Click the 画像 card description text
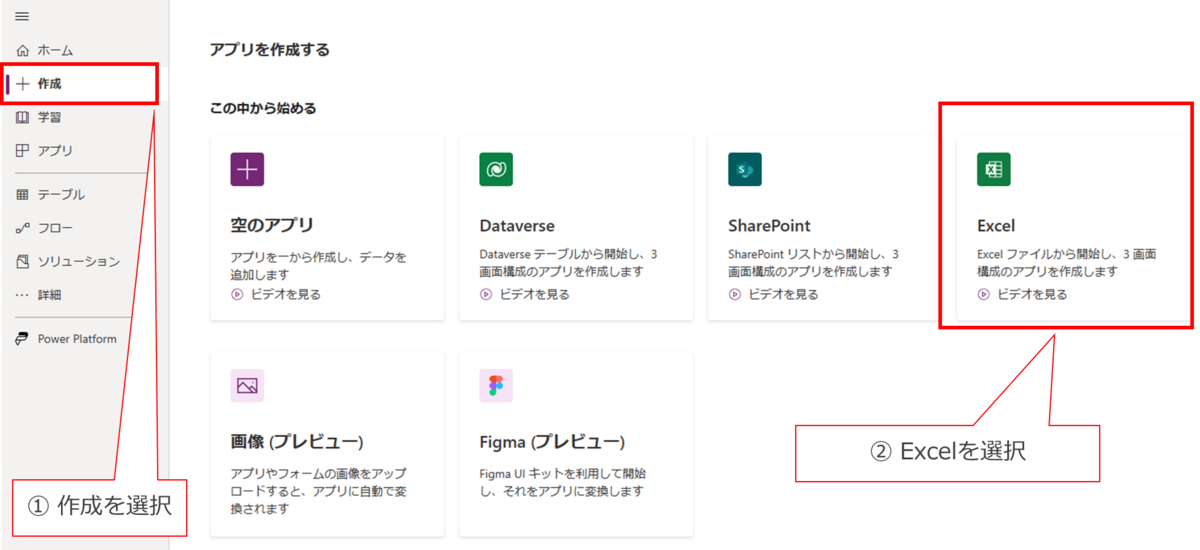The width and height of the screenshot is (1200, 550). coord(319,491)
